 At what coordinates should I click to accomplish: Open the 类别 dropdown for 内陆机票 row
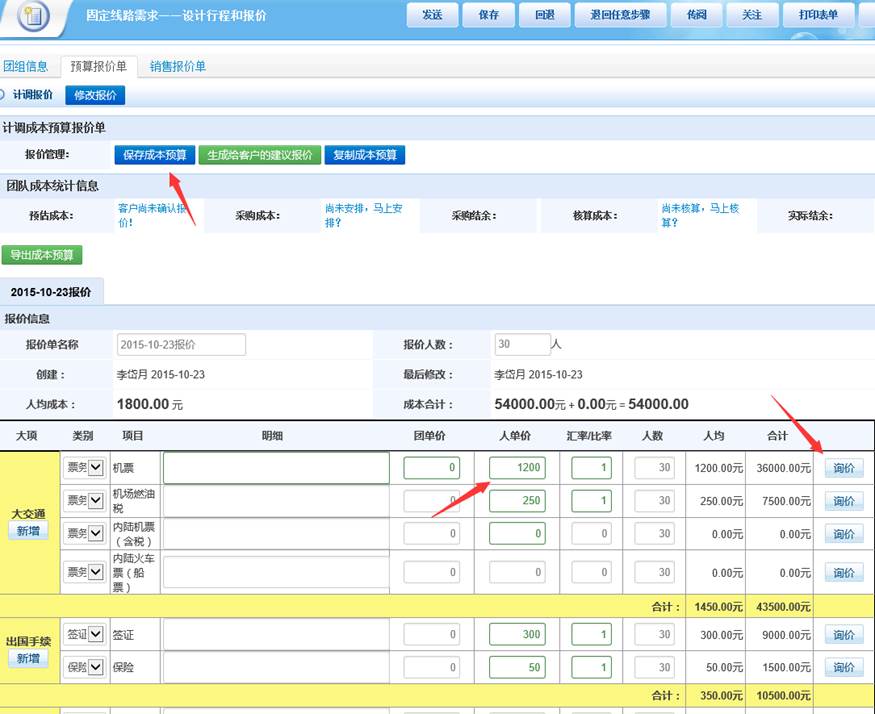click(x=84, y=533)
